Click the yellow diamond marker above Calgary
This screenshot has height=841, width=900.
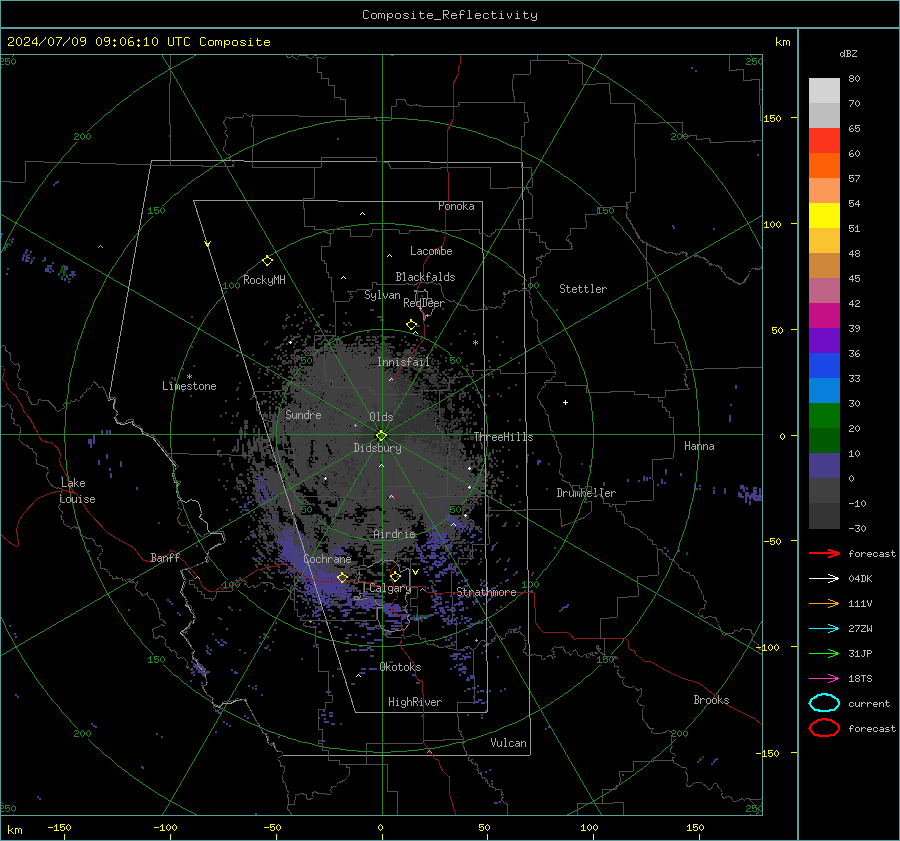(395, 576)
